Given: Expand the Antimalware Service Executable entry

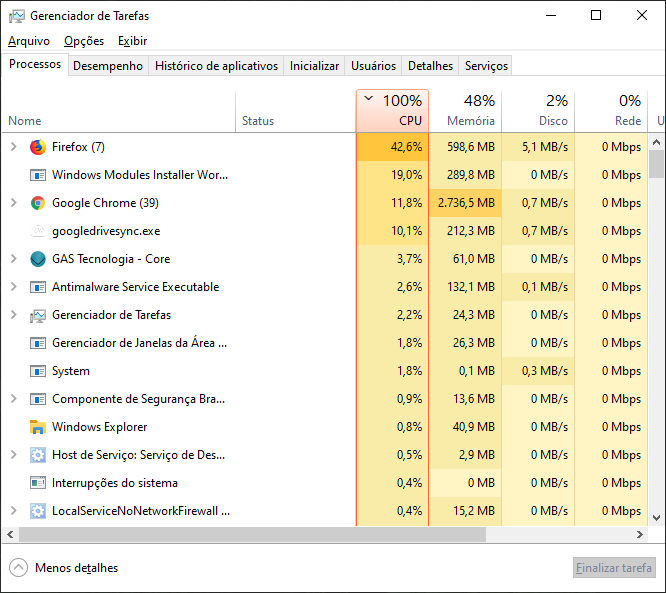Looking at the screenshot, I should tap(13, 287).
